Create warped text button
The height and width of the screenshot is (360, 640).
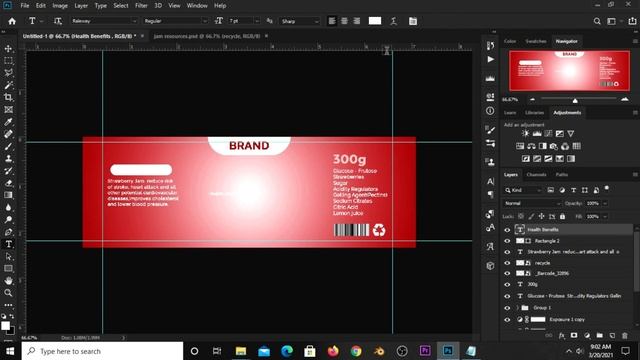pos(393,21)
